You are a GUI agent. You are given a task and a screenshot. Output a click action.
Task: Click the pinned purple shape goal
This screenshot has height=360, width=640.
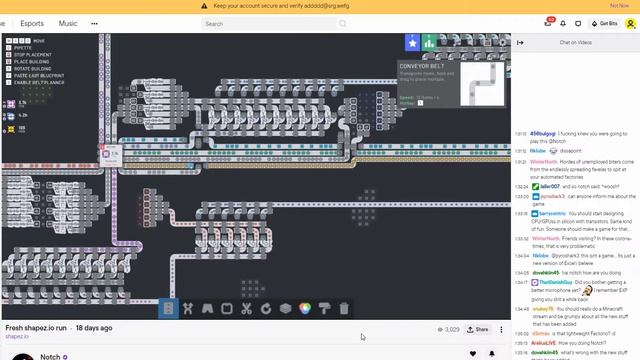pos(11,104)
